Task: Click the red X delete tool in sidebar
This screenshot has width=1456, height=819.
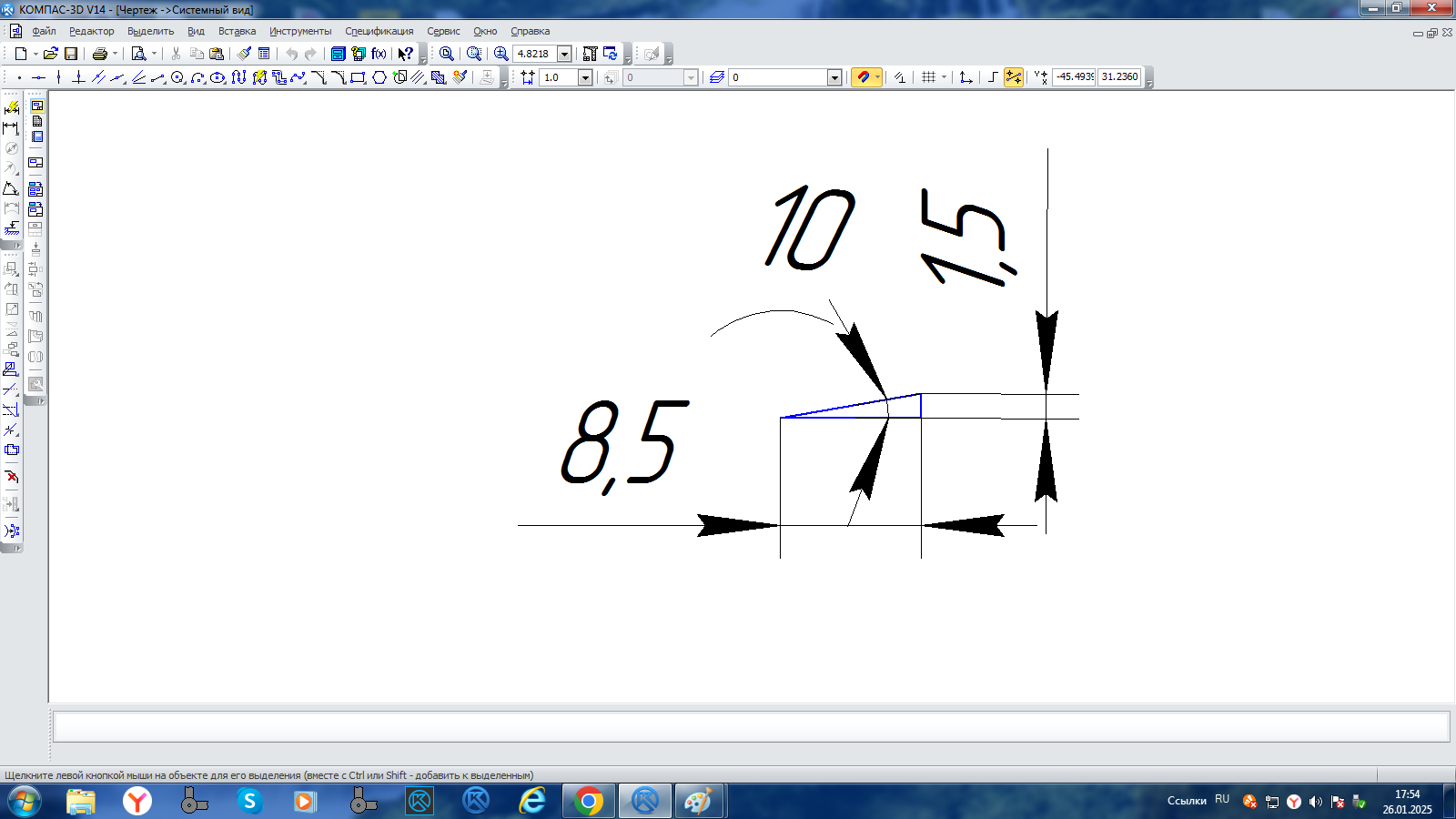Action: [x=12, y=477]
